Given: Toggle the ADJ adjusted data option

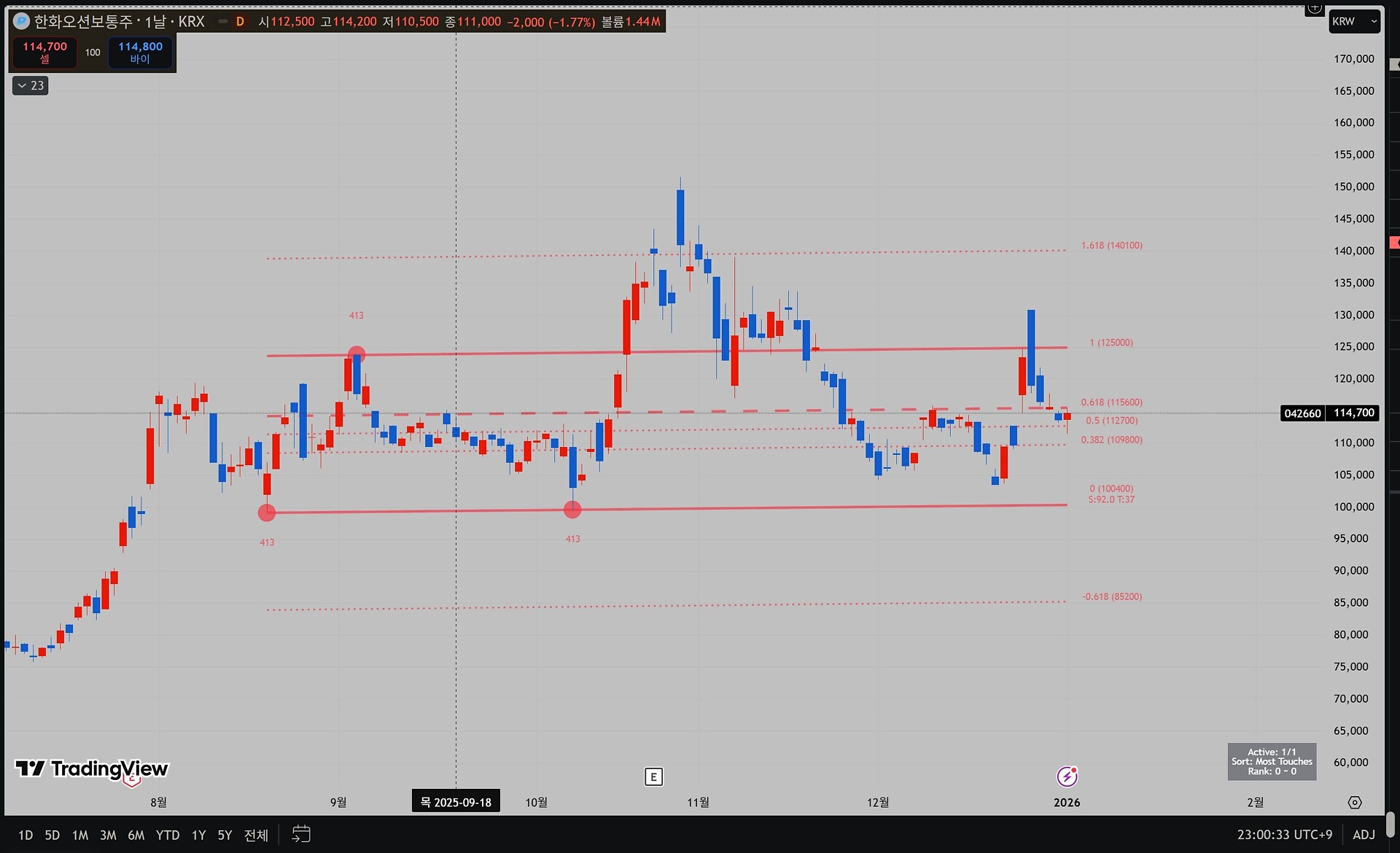Looking at the screenshot, I should (x=1364, y=835).
